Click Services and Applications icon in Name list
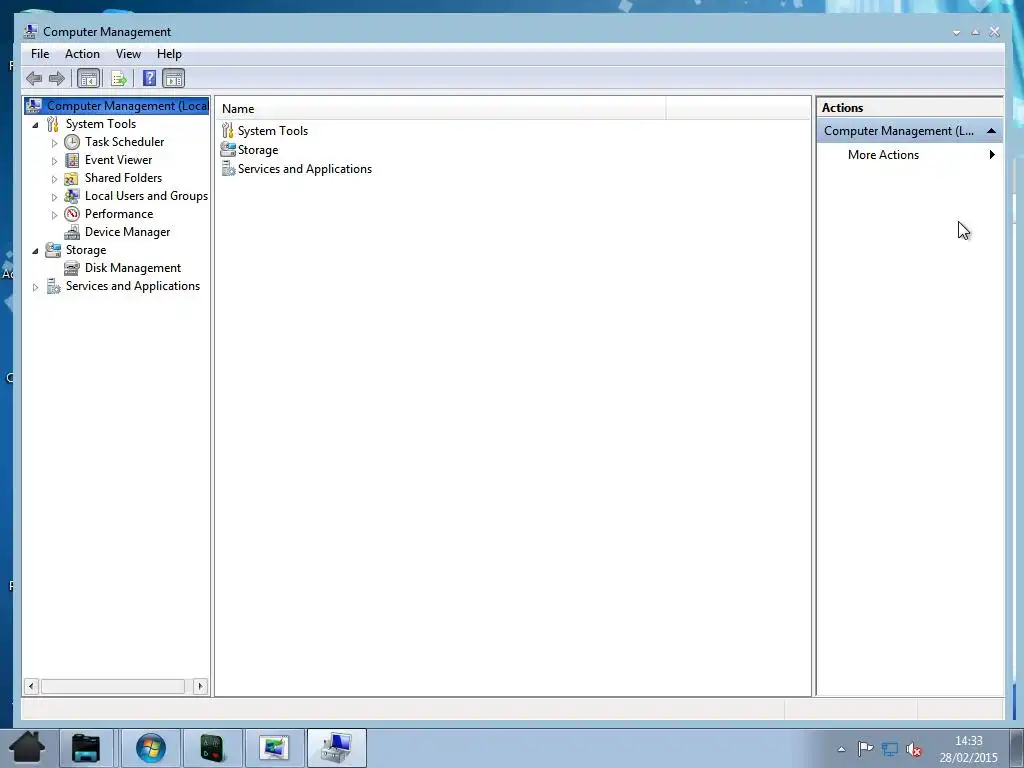This screenshot has width=1024, height=768. click(228, 168)
